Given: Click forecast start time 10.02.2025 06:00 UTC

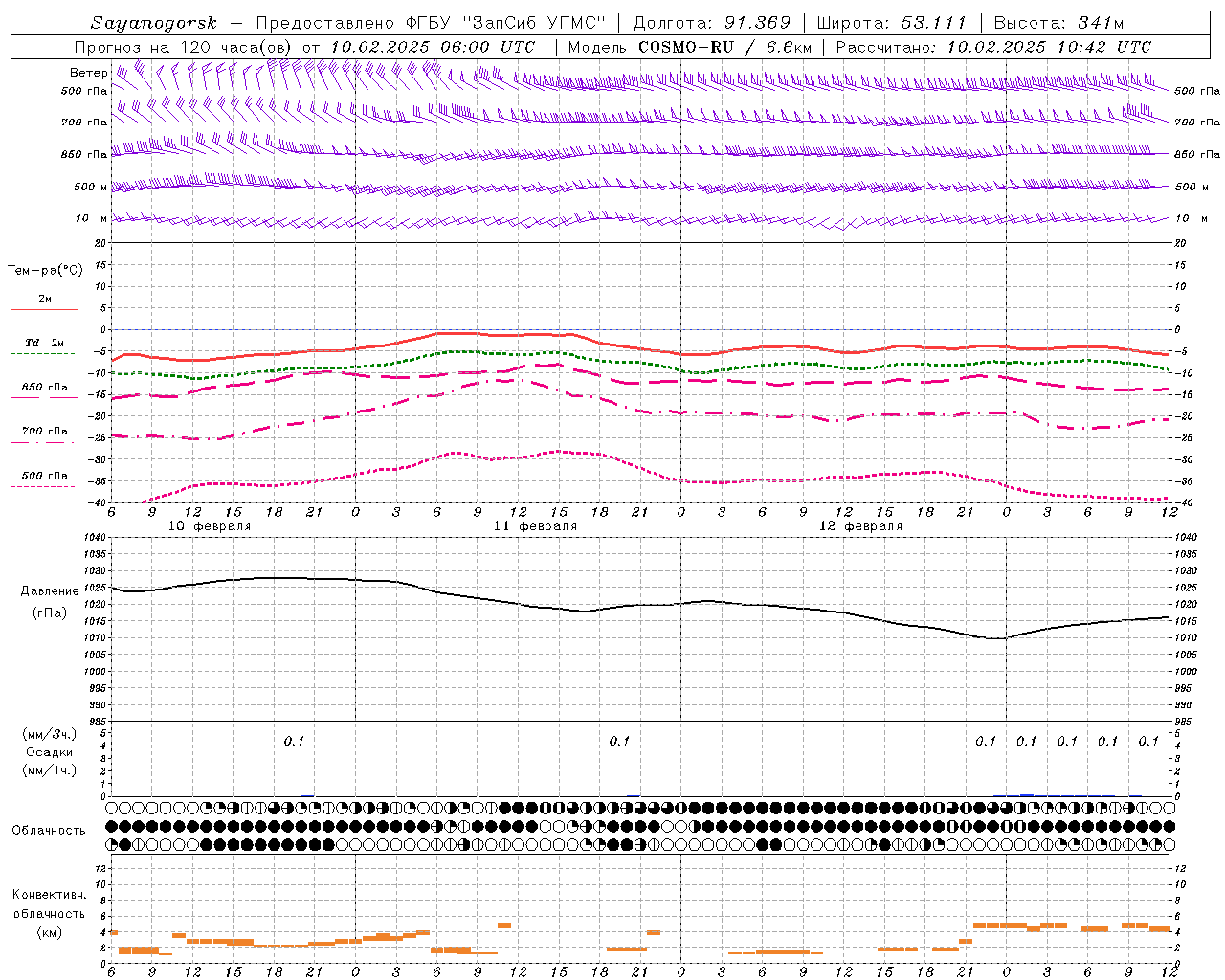Looking at the screenshot, I should click(433, 47).
